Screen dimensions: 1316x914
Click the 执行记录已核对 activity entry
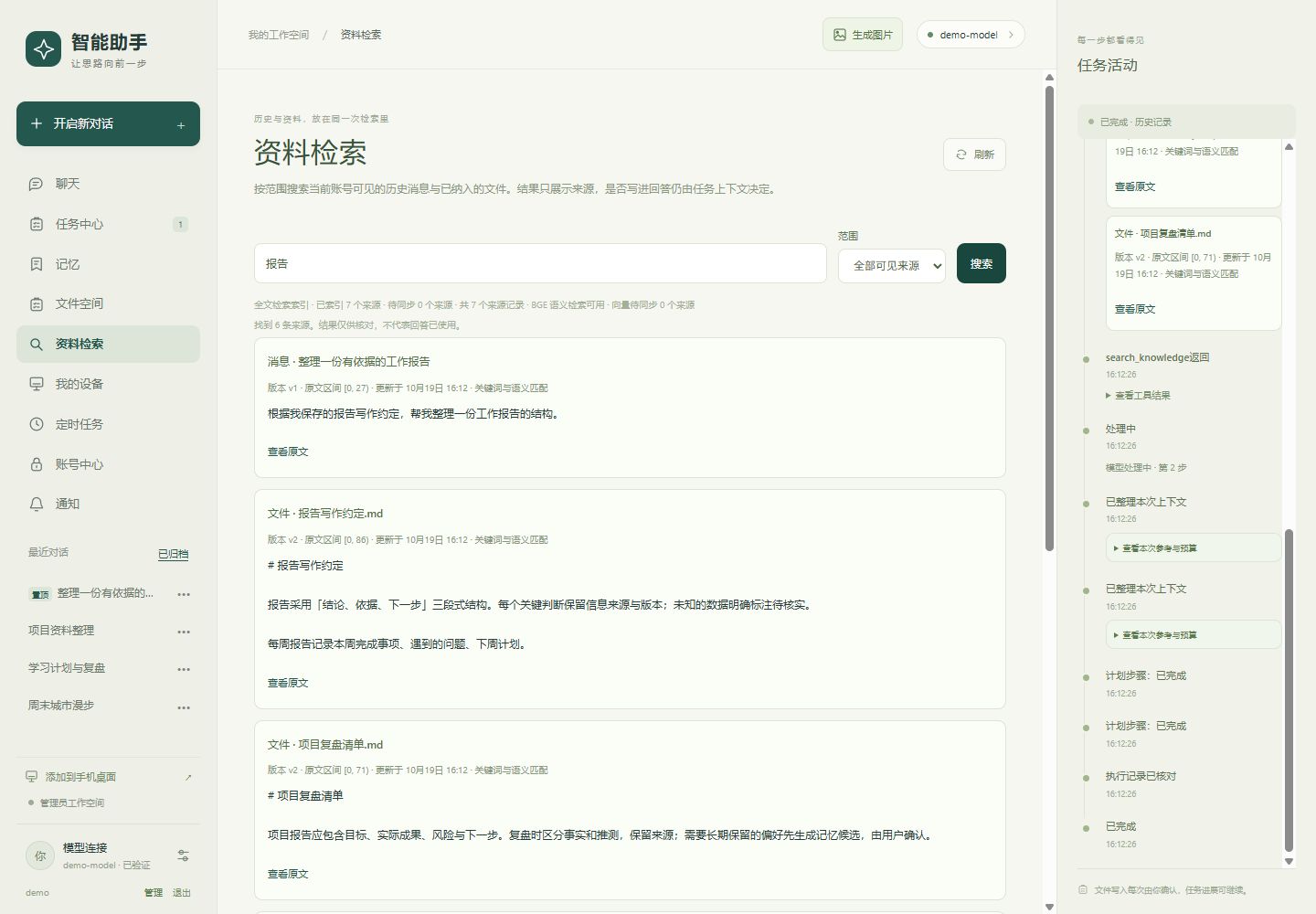1141,776
